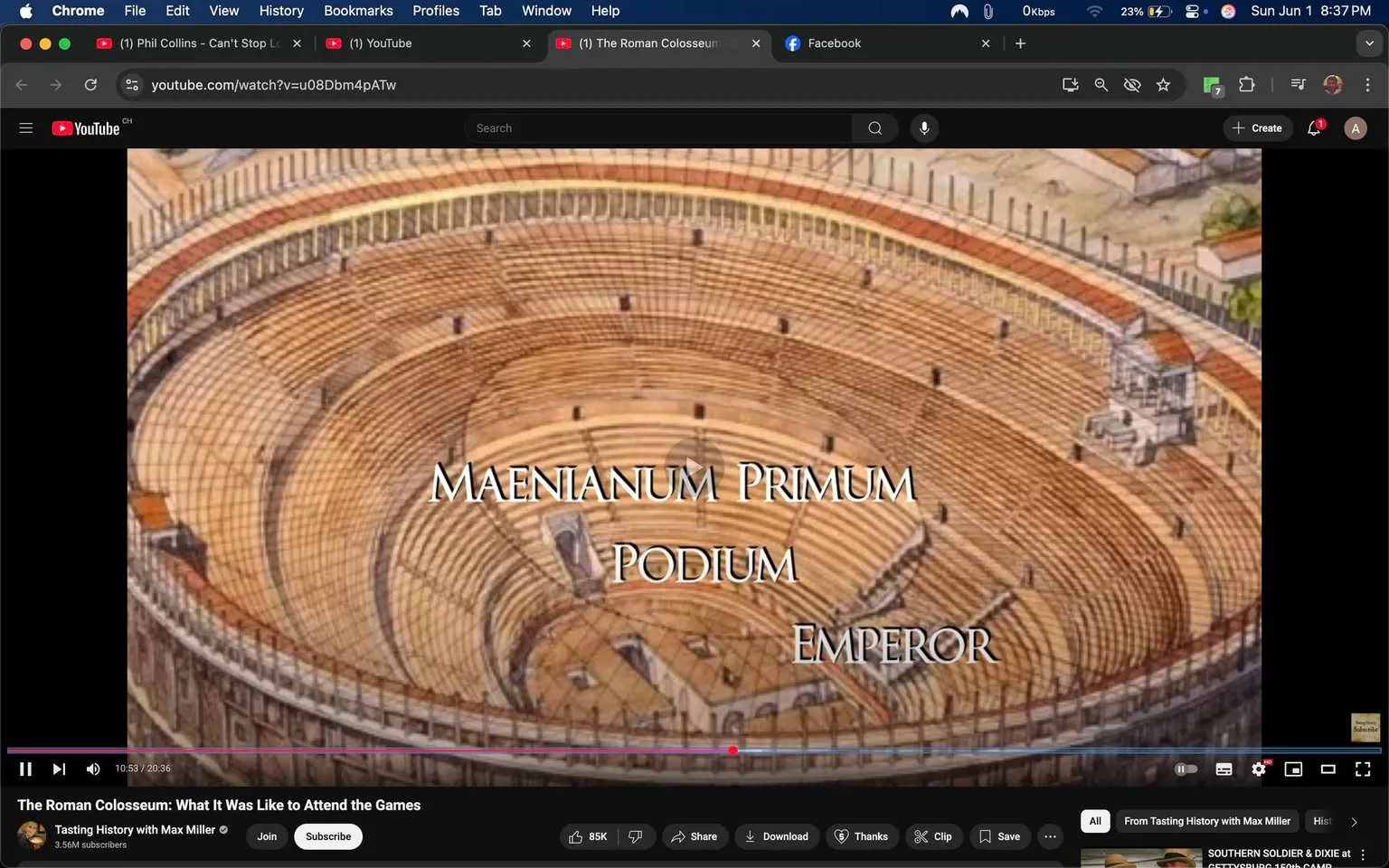
Task: Open YouTube voice search microphone
Action: (923, 127)
